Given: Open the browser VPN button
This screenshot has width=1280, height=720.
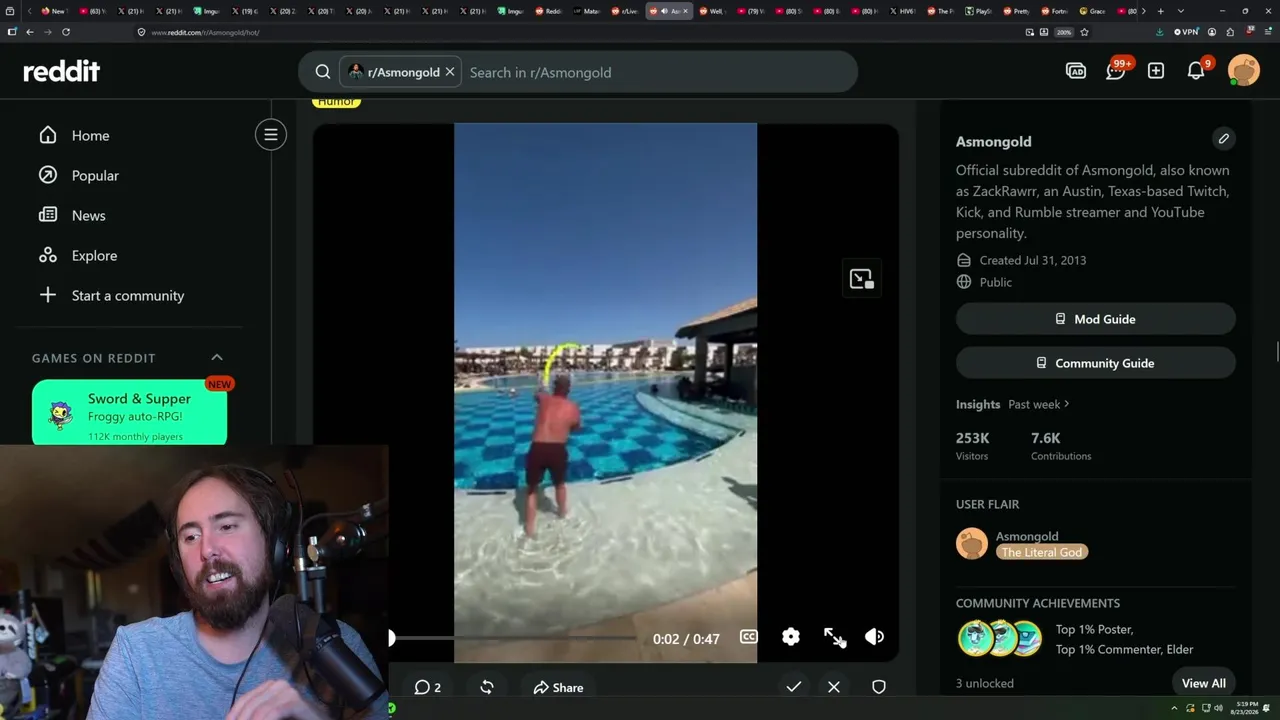Looking at the screenshot, I should pyautogui.click(x=1184, y=32).
